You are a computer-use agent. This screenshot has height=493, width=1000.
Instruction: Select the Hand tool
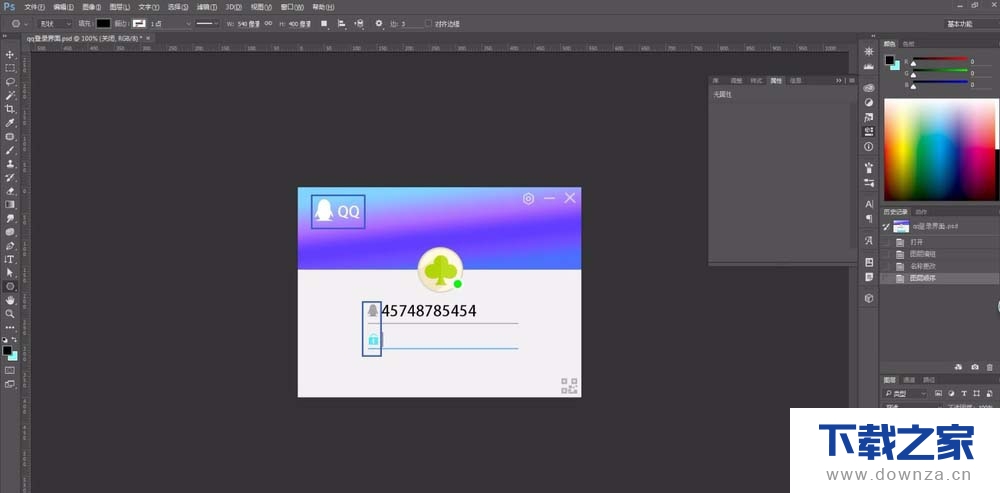pos(10,300)
